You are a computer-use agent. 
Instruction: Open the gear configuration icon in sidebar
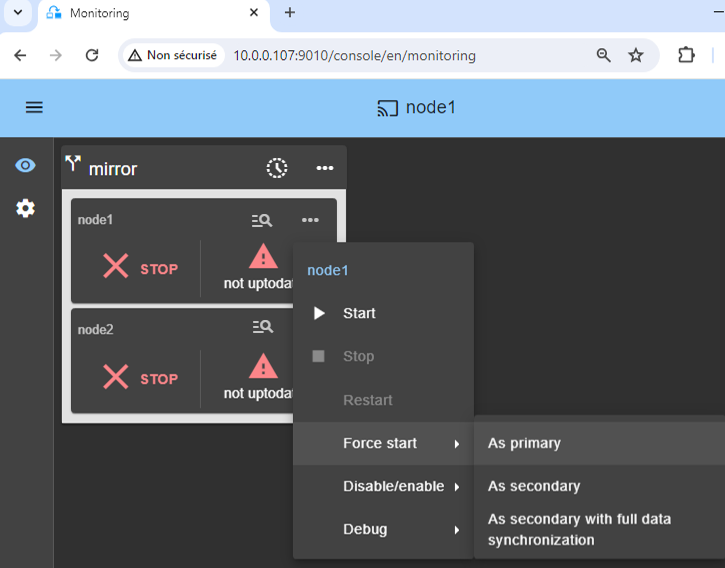(25, 208)
